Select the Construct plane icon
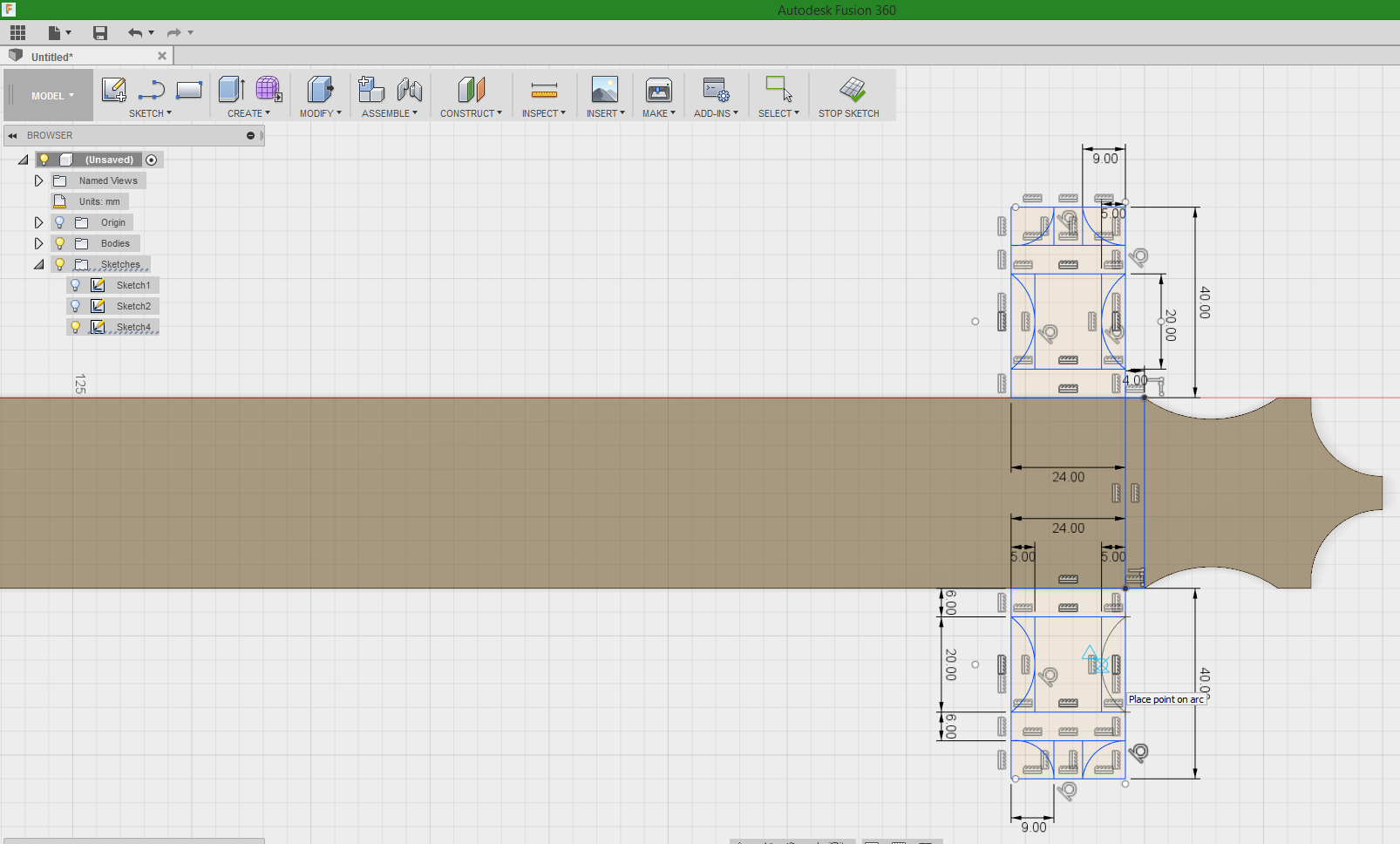 pos(471,89)
